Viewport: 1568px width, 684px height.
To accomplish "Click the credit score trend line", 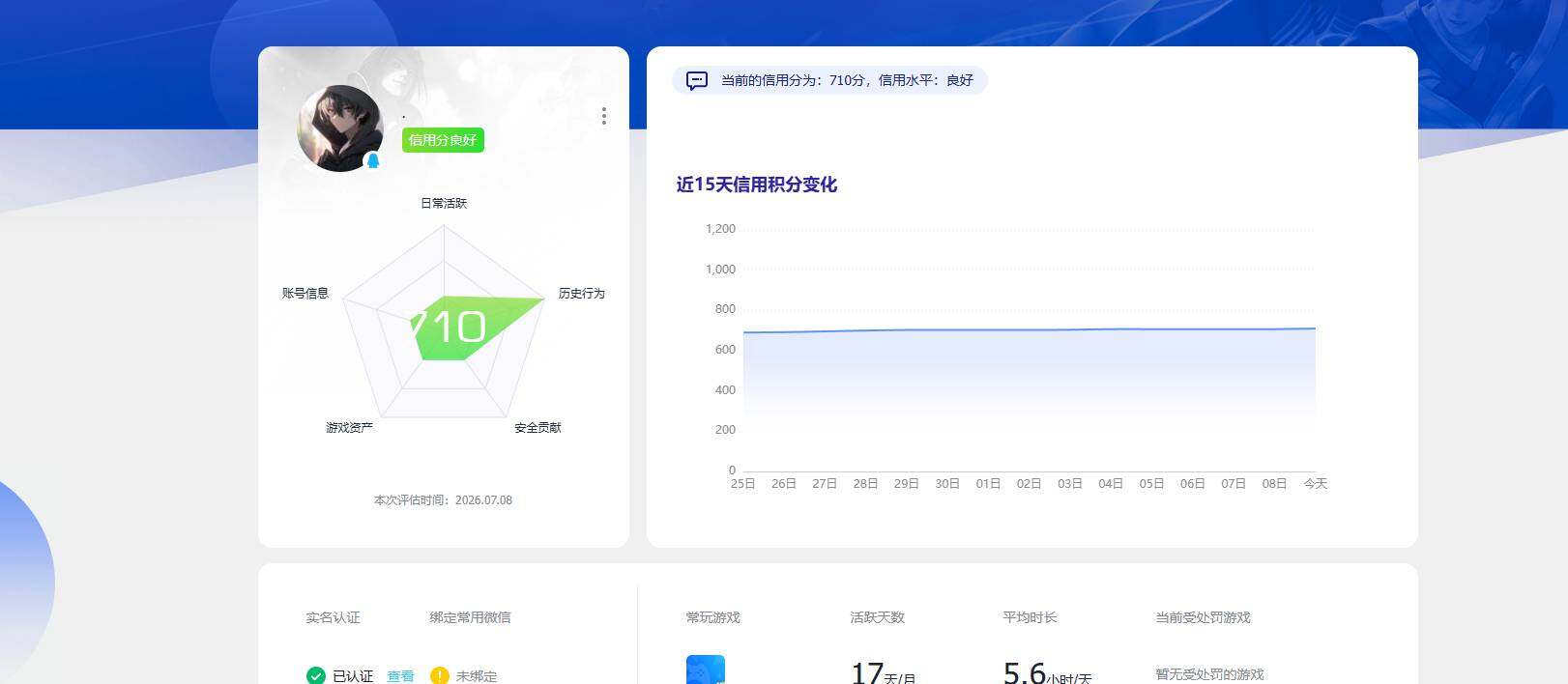I will tap(1029, 330).
